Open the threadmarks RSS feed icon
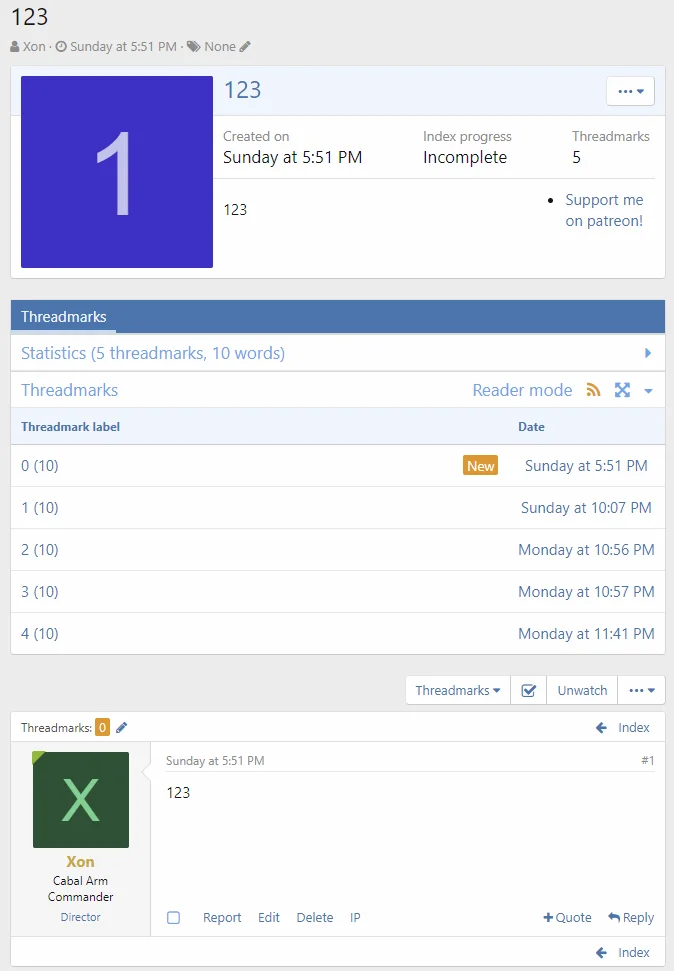Image resolution: width=674 pixels, height=971 pixels. pyautogui.click(x=593, y=390)
